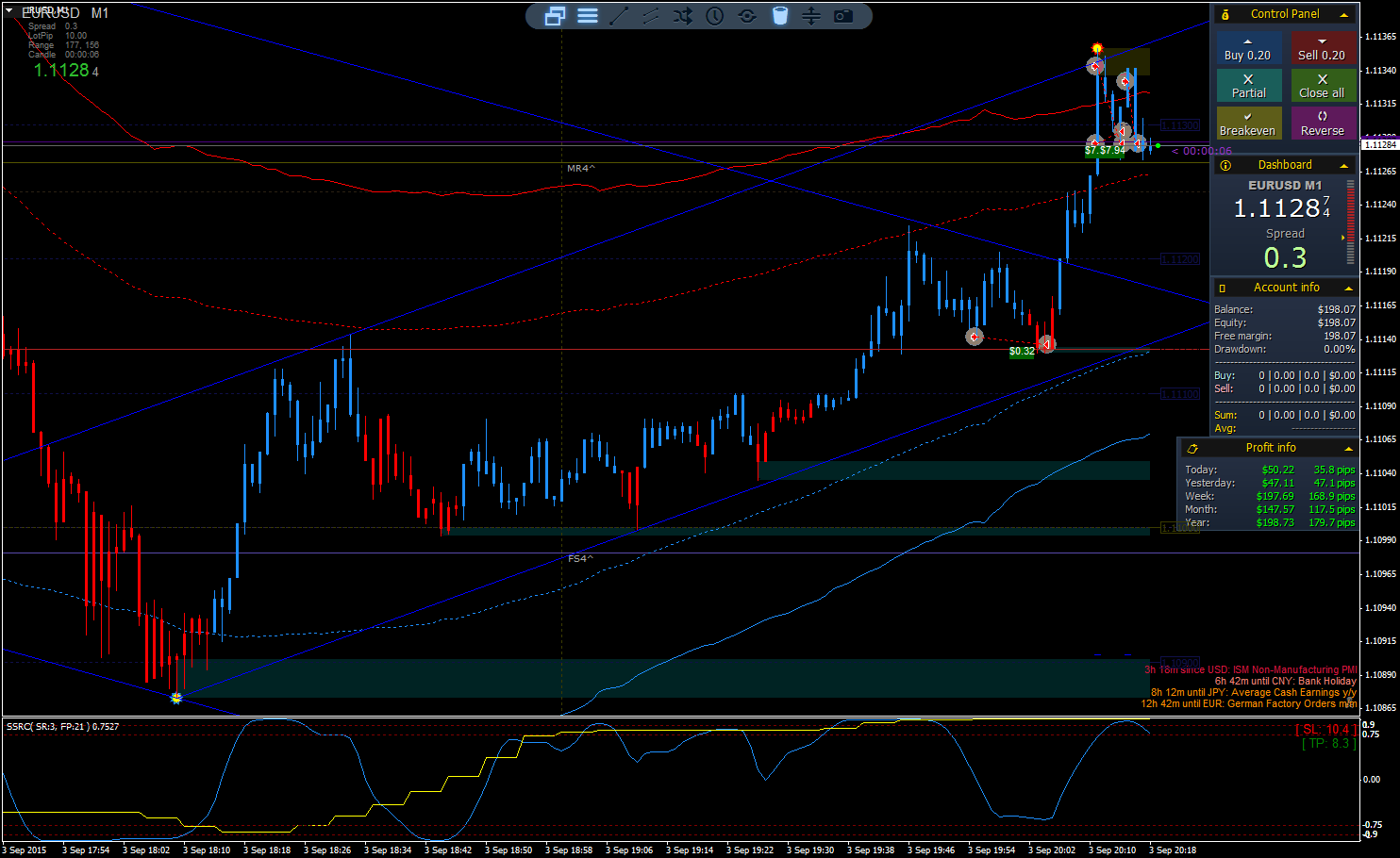Take a chart screenshot with the camera icon

843,16
